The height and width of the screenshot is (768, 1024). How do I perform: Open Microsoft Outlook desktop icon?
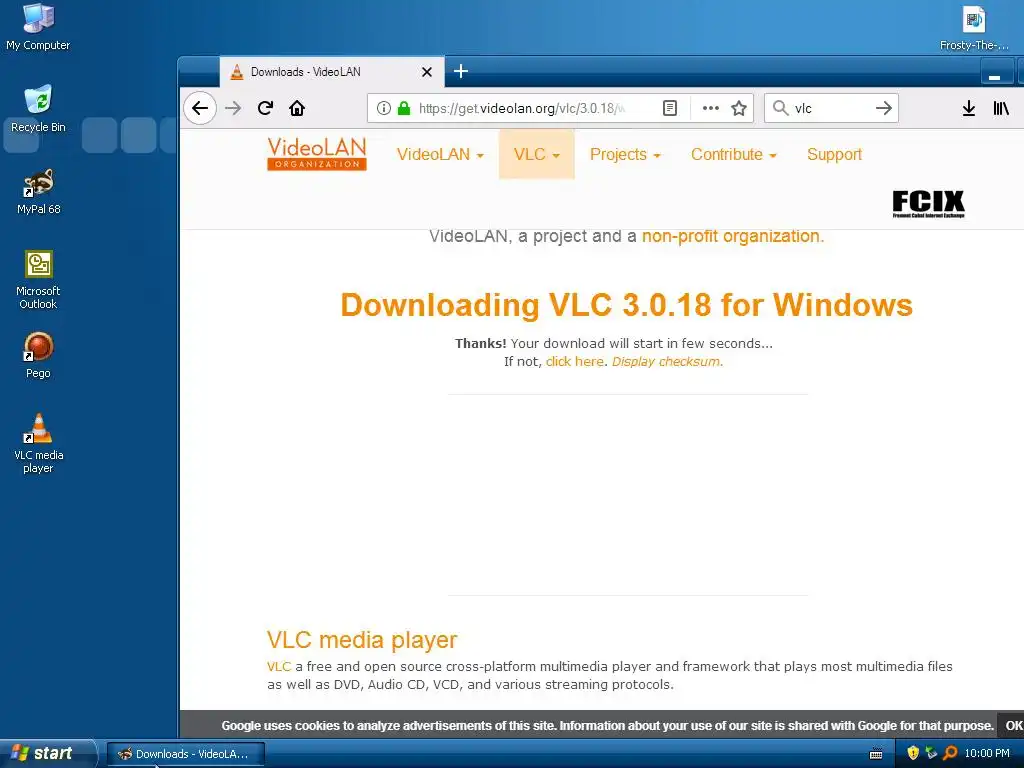click(x=38, y=280)
